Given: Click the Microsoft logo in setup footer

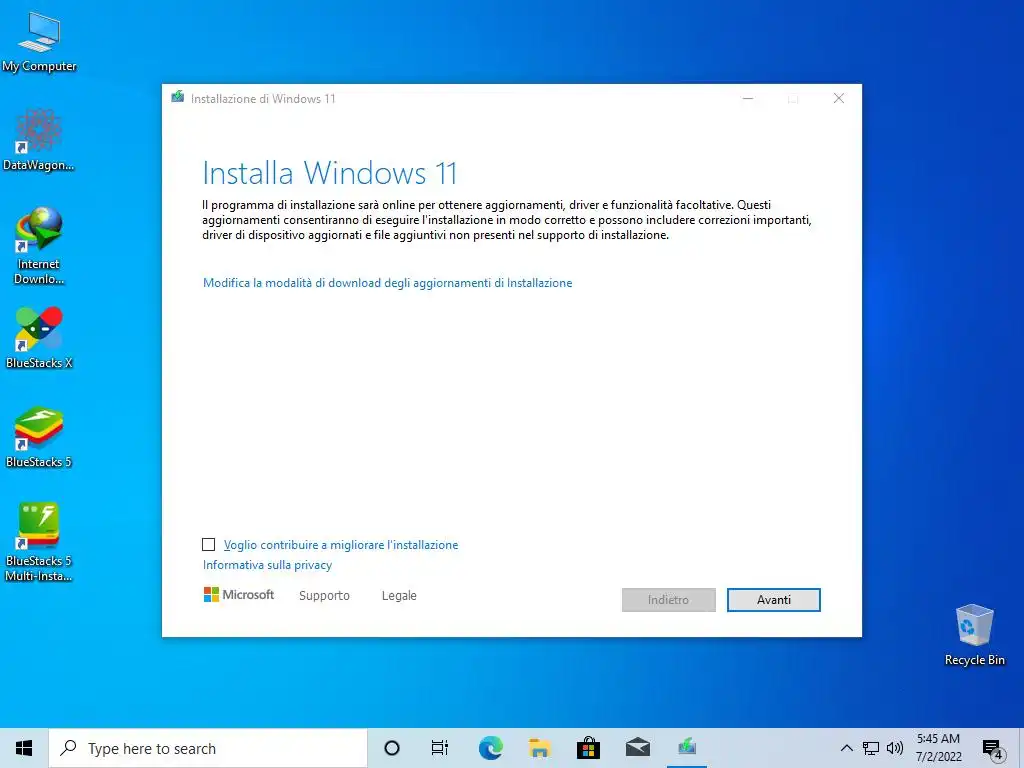Looking at the screenshot, I should point(239,595).
